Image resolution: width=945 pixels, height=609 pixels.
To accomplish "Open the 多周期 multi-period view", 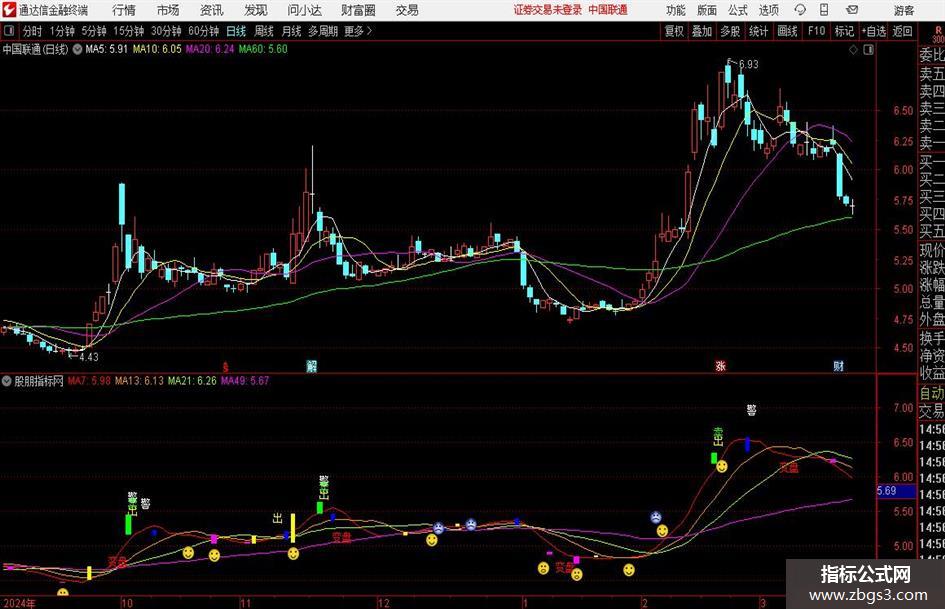I will click(322, 31).
